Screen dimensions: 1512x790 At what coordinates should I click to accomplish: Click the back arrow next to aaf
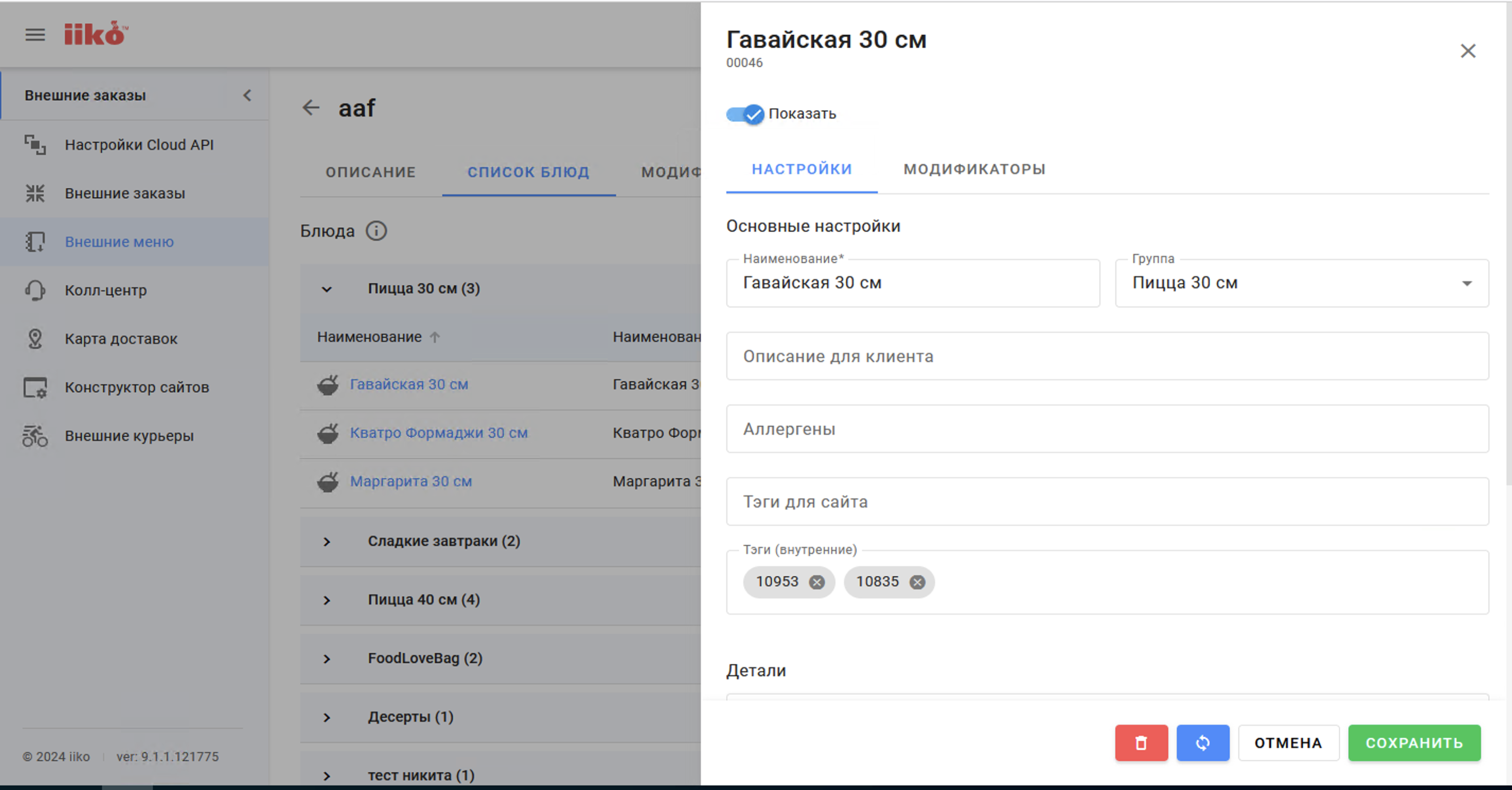pos(311,108)
